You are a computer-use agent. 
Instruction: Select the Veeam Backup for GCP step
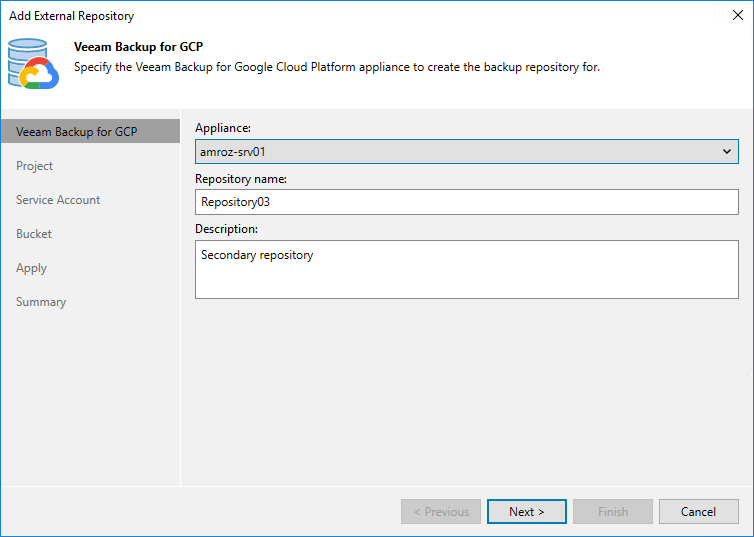pyautogui.click(x=77, y=132)
